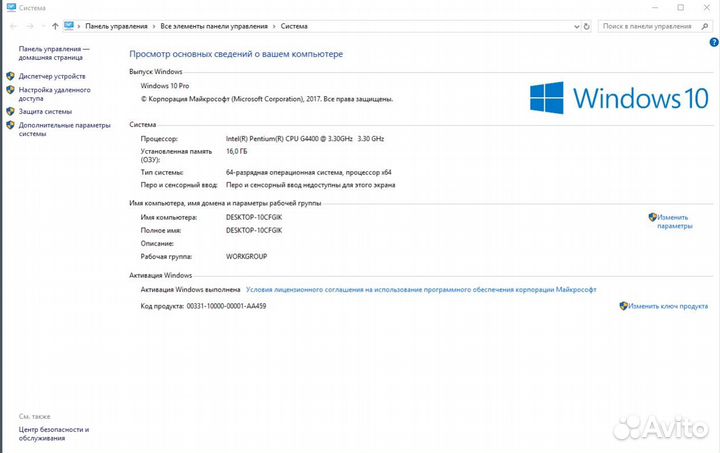Click the shield icon next to Изменить параметры
Image resolution: width=720 pixels, height=453 pixels.
pos(652,216)
